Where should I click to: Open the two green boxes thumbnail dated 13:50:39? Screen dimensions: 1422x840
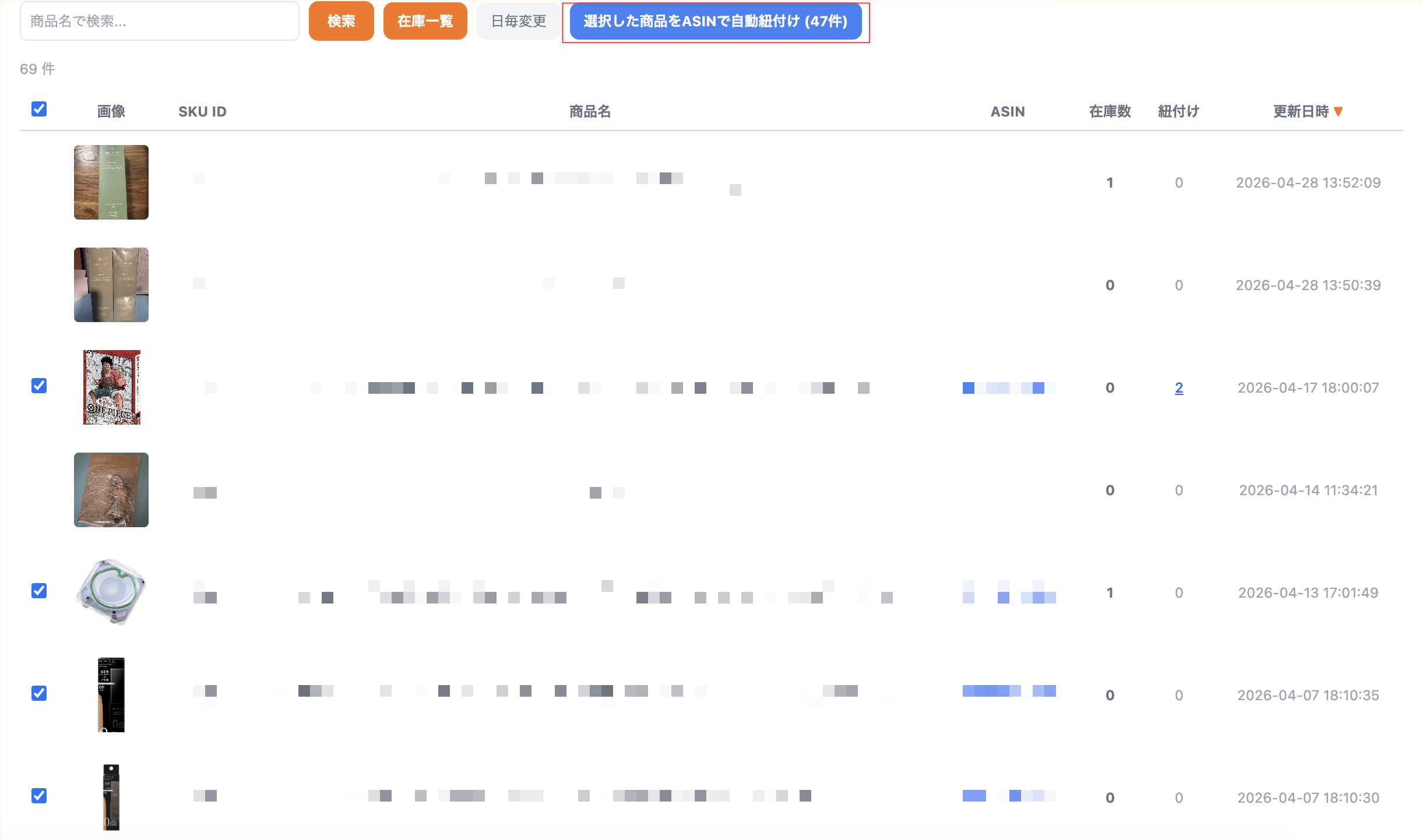click(x=111, y=285)
